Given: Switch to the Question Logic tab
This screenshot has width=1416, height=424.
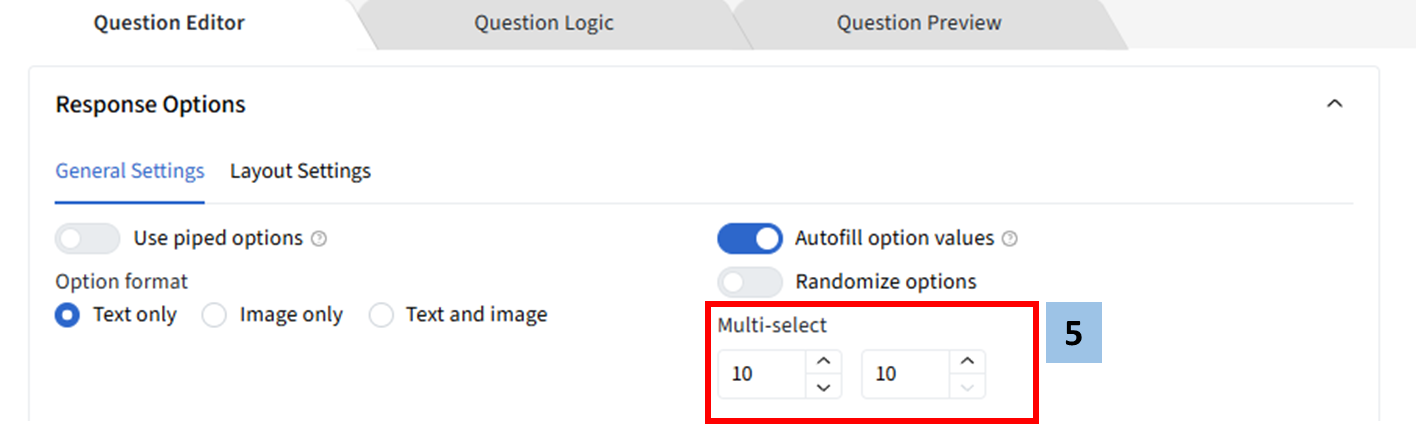Looking at the screenshot, I should coord(543,23).
